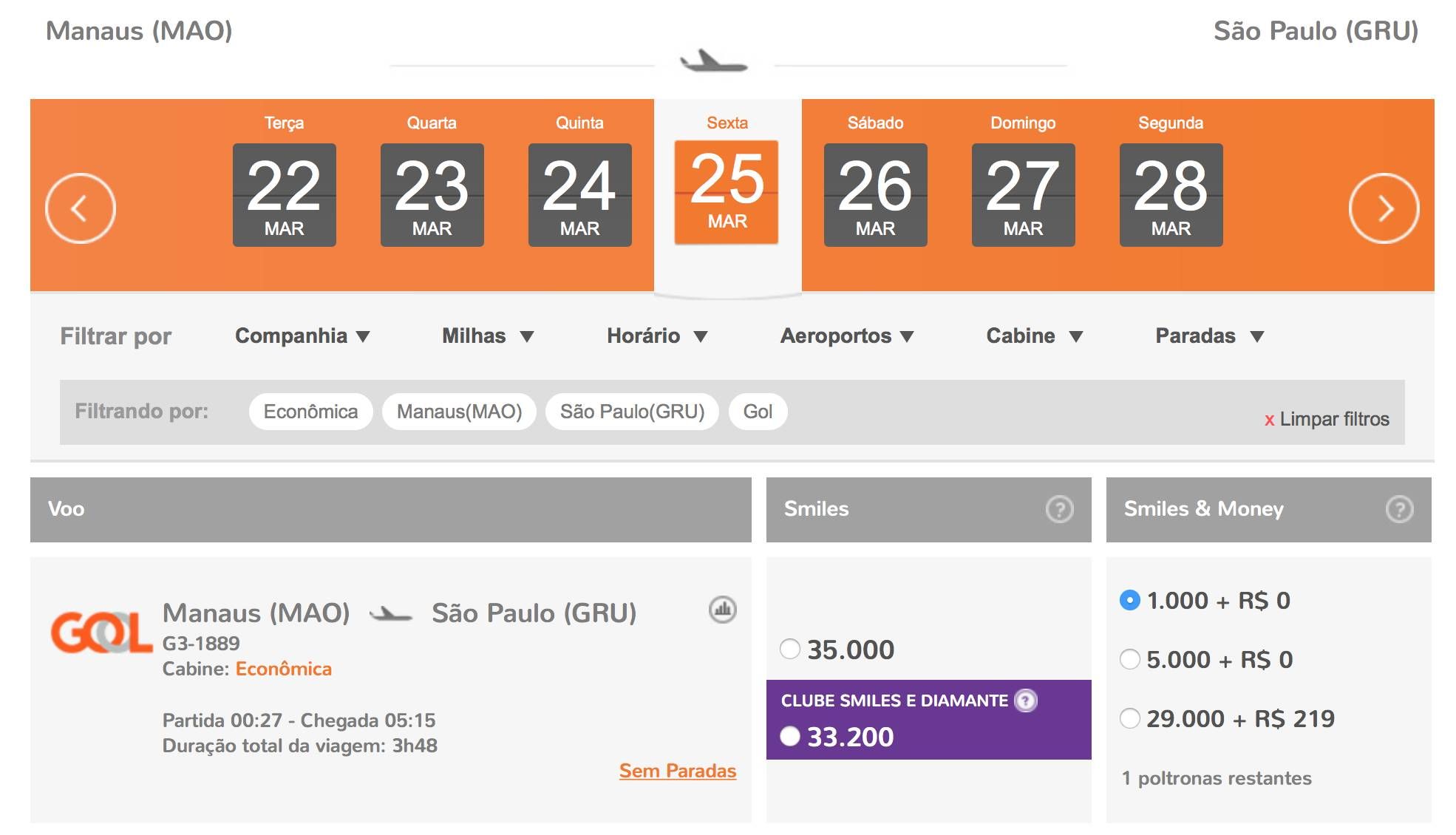This screenshot has height=835, width=1456.
Task: Expand the Paradas filter dropdown
Action: [x=1209, y=336]
